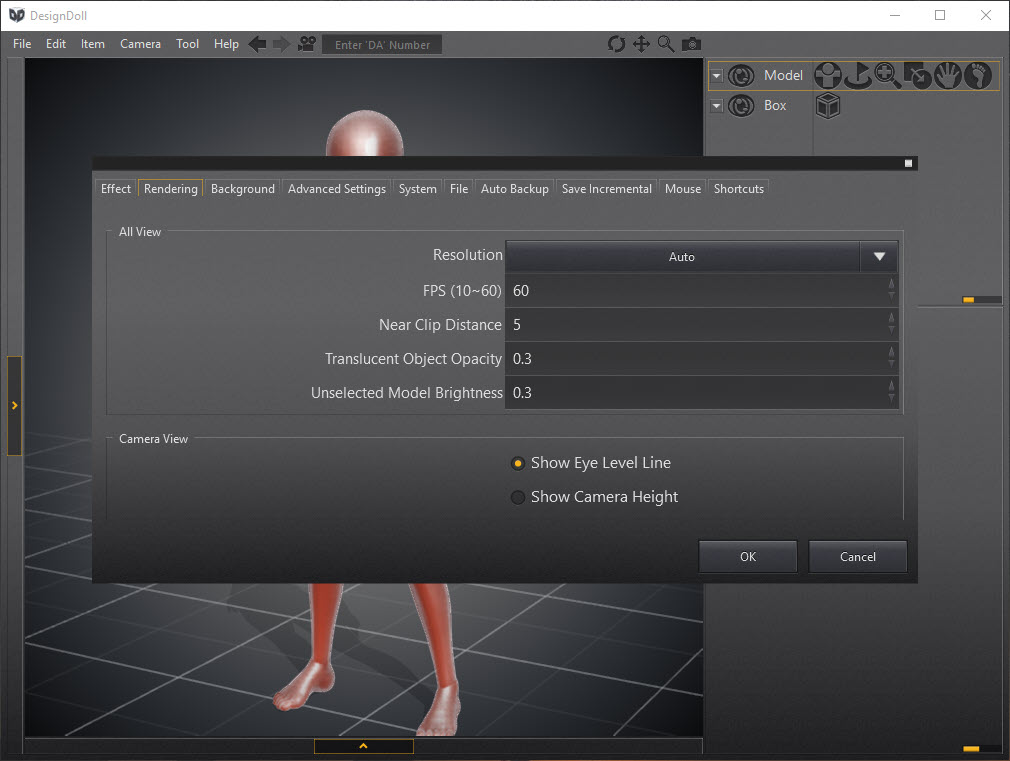Toggle the circular icon beside Box
Image resolution: width=1010 pixels, height=761 pixels.
tap(741, 105)
